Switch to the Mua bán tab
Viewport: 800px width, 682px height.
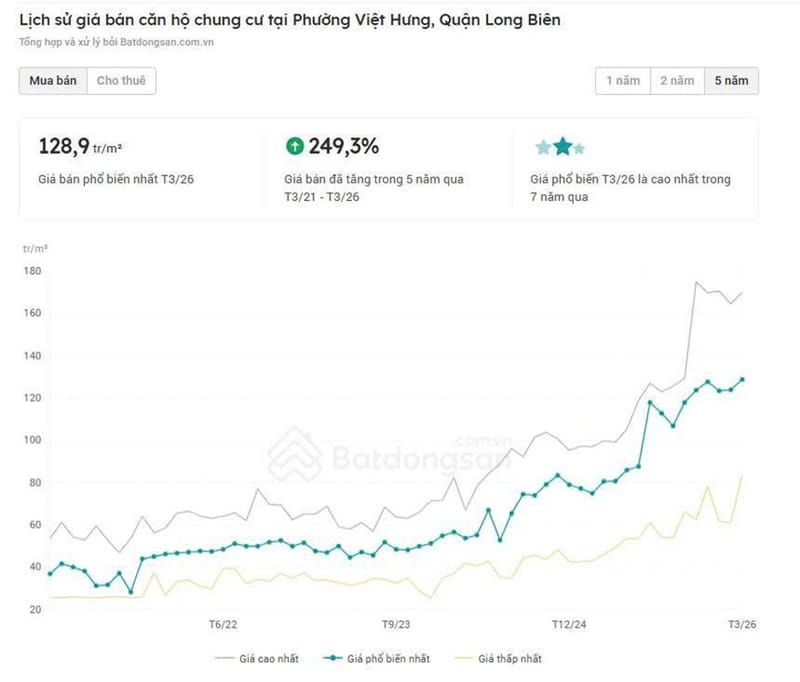point(53,81)
